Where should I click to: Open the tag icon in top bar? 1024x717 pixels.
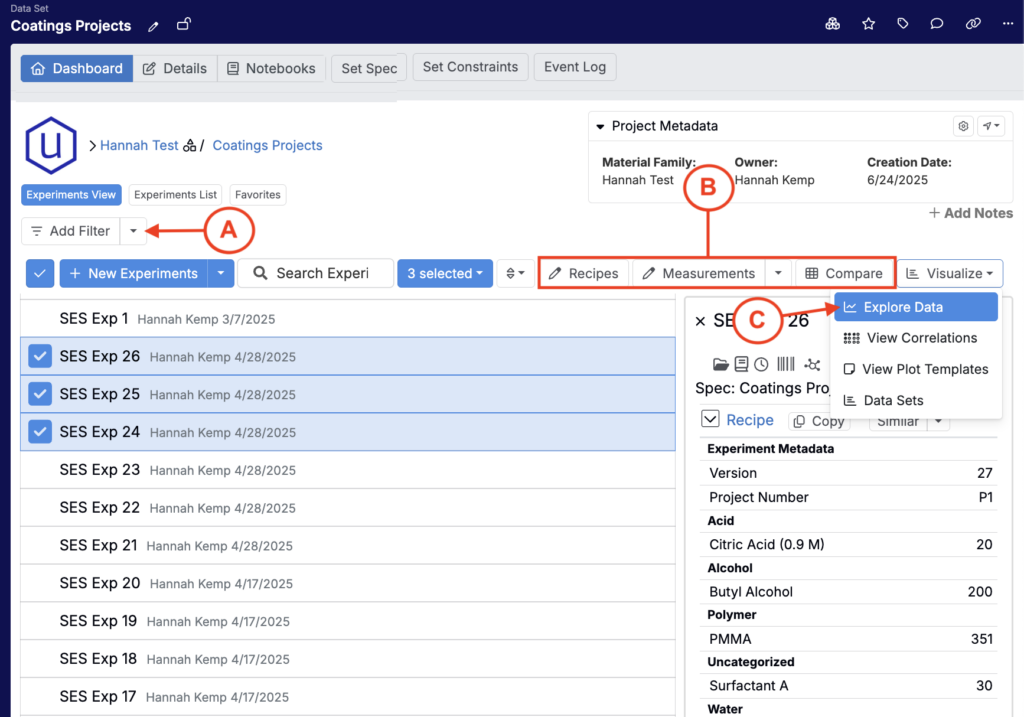pos(902,24)
